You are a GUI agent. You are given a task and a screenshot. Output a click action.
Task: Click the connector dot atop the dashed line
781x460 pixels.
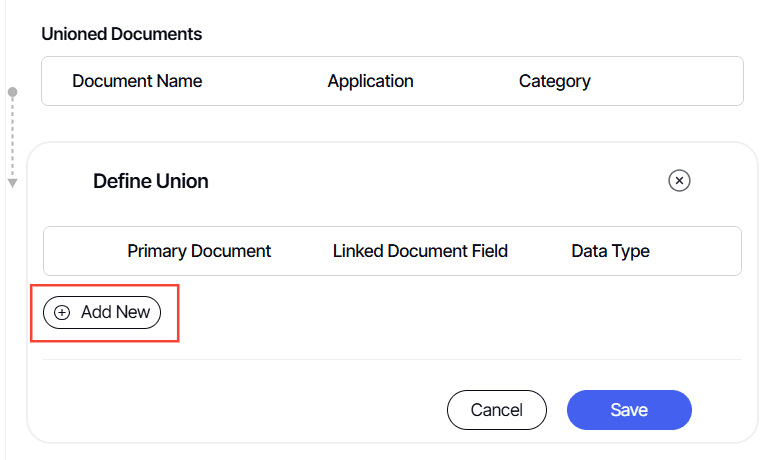click(13, 92)
